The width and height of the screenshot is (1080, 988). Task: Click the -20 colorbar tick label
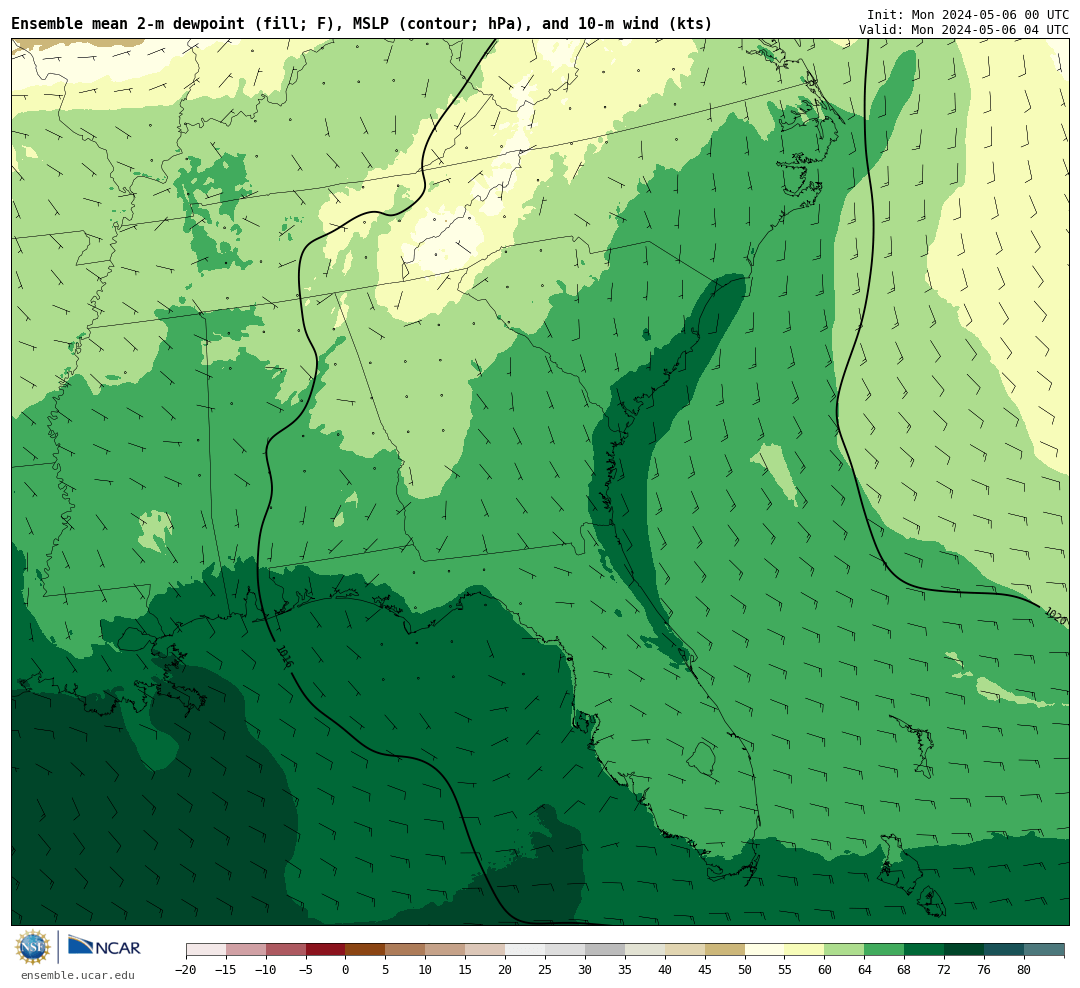pyautogui.click(x=186, y=970)
